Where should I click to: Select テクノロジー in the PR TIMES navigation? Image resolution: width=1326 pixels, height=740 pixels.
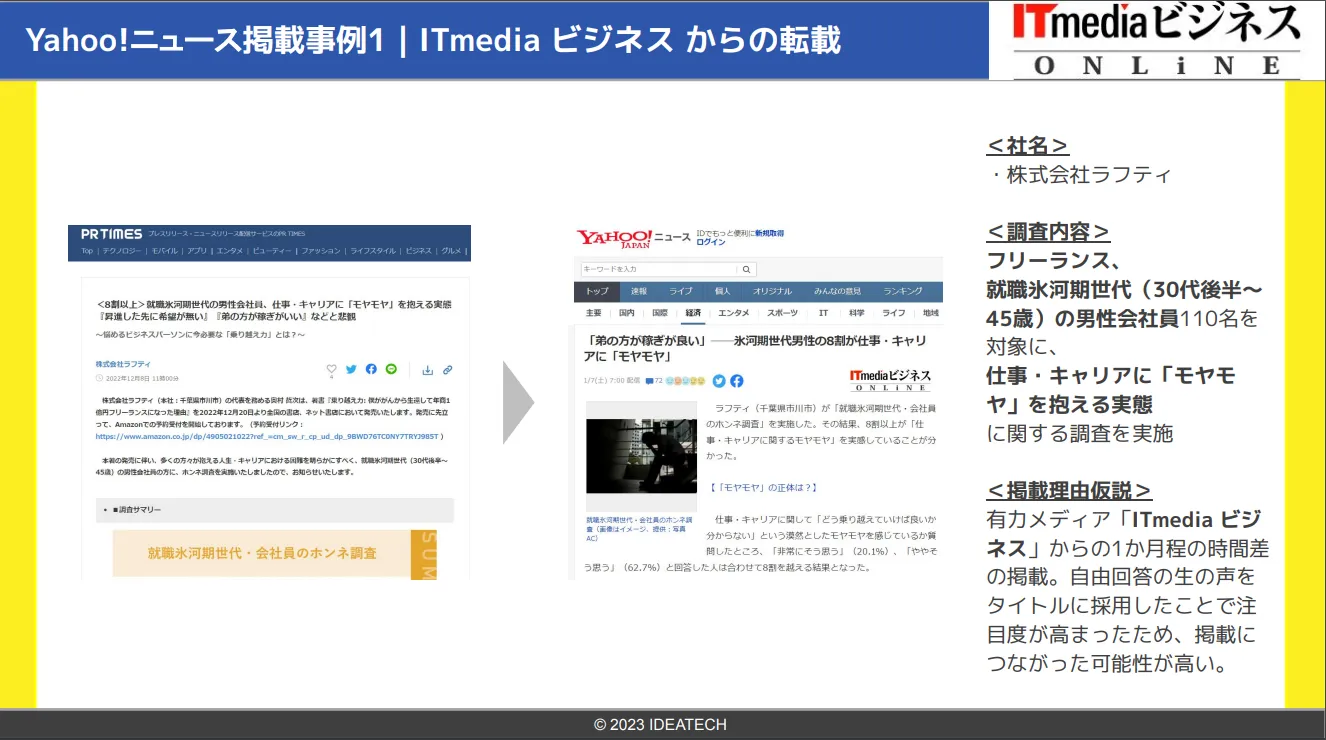coord(122,251)
